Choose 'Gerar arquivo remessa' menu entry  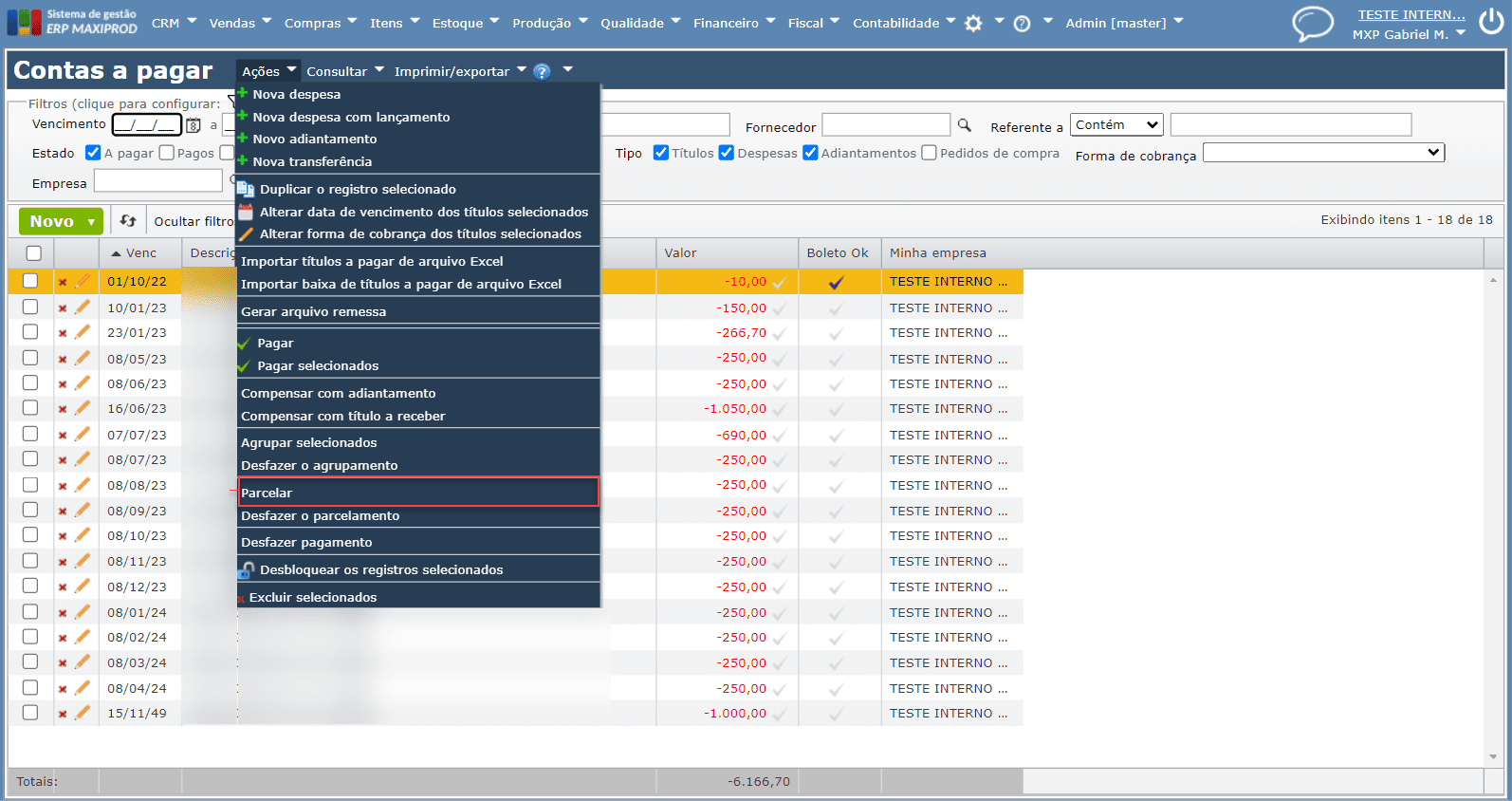coord(314,311)
